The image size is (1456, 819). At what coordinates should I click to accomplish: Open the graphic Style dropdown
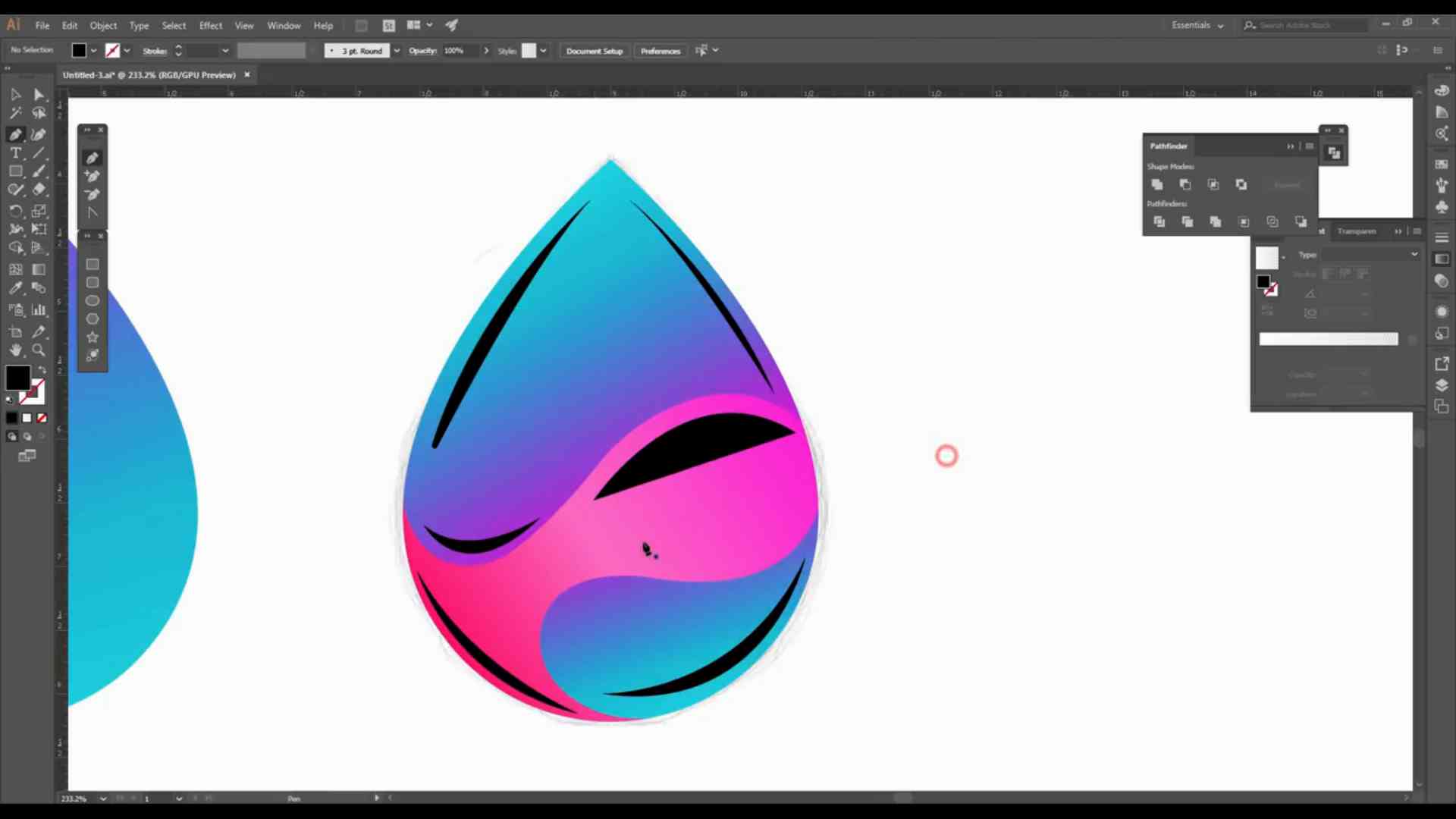(543, 51)
